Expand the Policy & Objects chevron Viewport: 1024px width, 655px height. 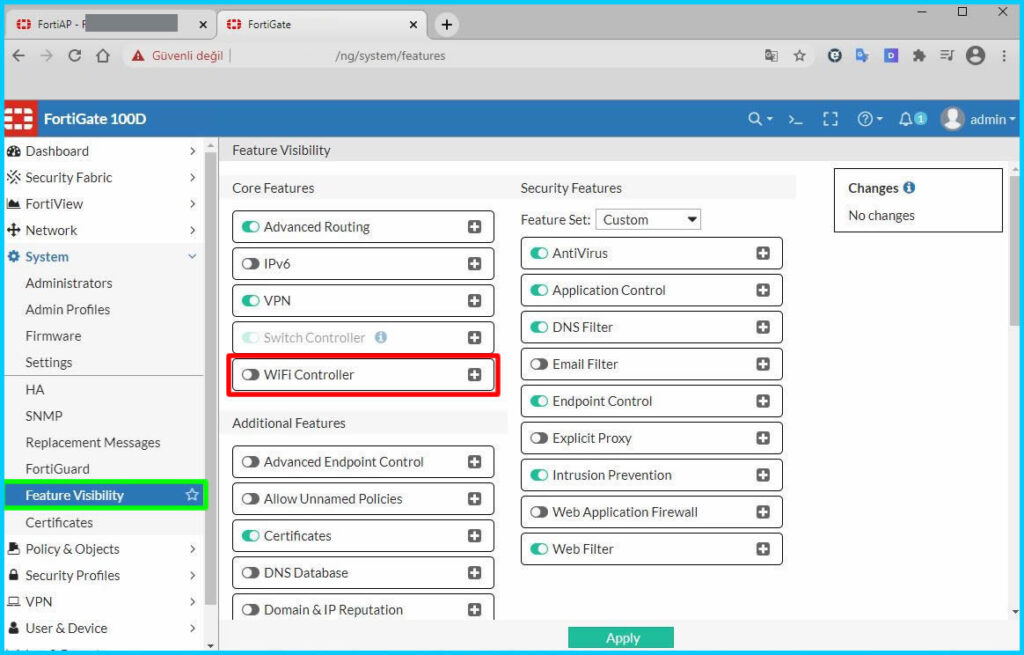coord(193,549)
